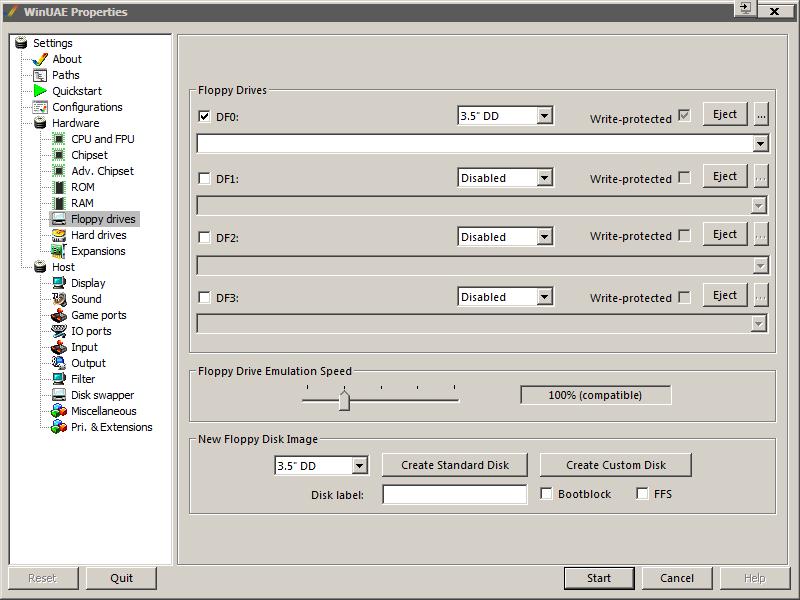Go to Configurations page
Screen dimensions: 800x600
(x=87, y=107)
